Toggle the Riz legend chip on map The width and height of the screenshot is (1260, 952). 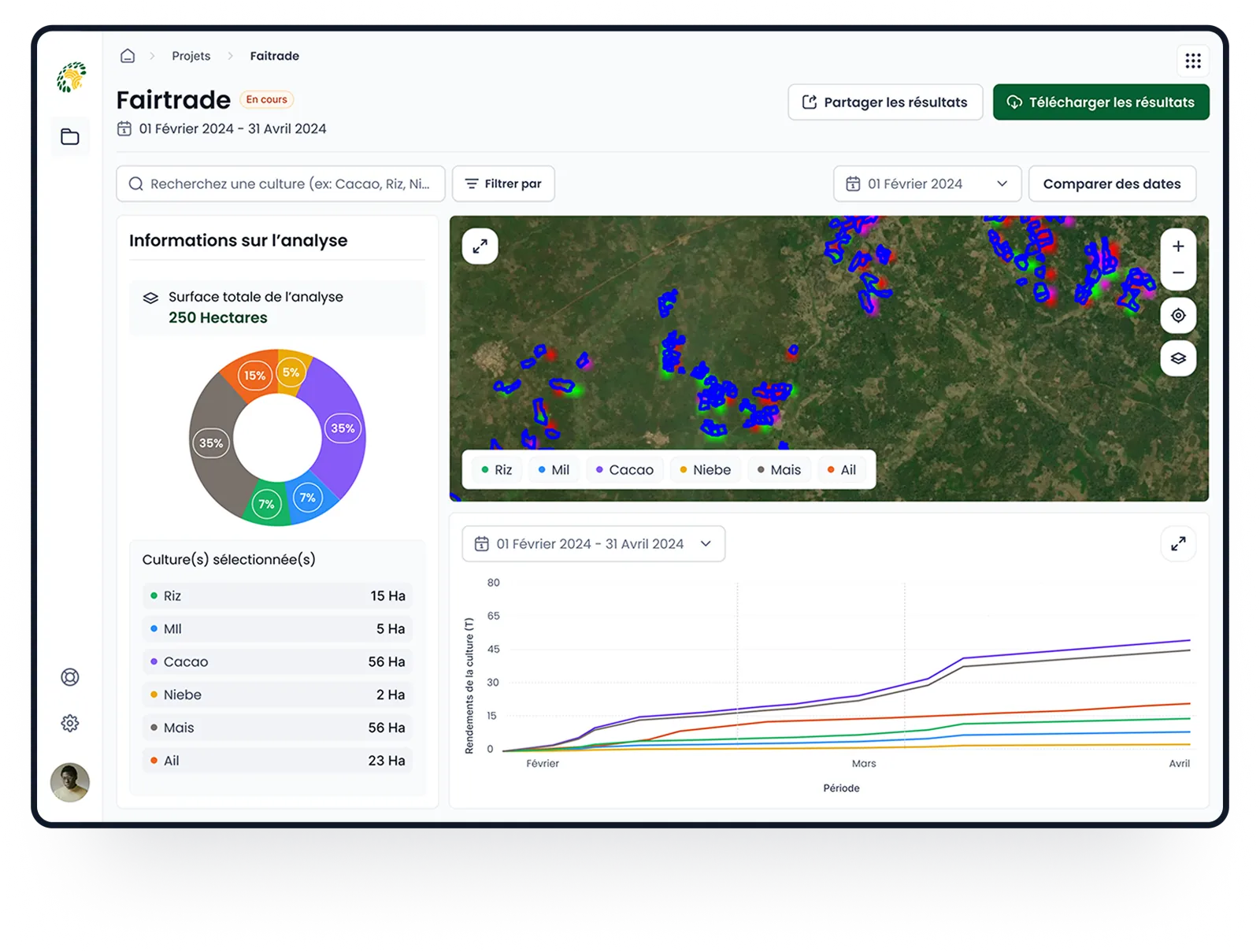[x=497, y=470]
